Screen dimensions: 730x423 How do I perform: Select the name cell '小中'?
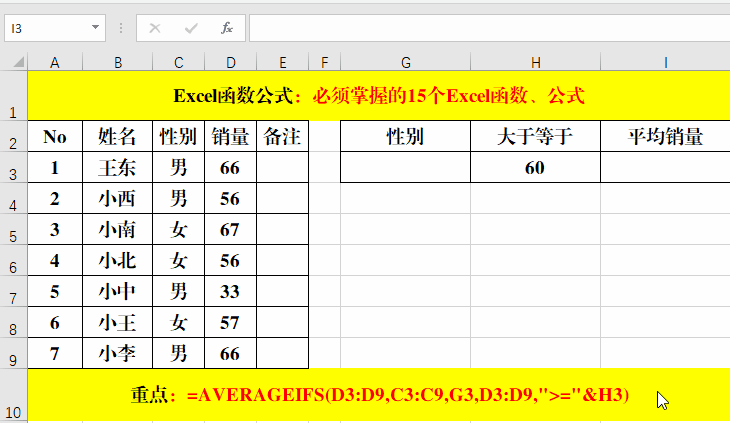(117, 291)
